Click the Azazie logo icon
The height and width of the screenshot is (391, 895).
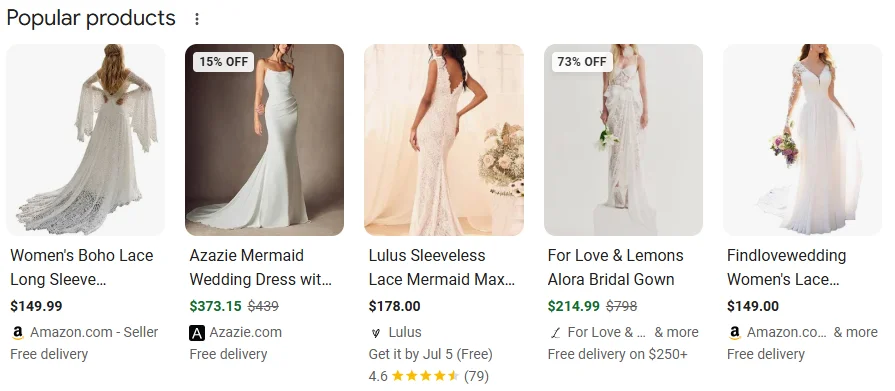[x=197, y=333]
